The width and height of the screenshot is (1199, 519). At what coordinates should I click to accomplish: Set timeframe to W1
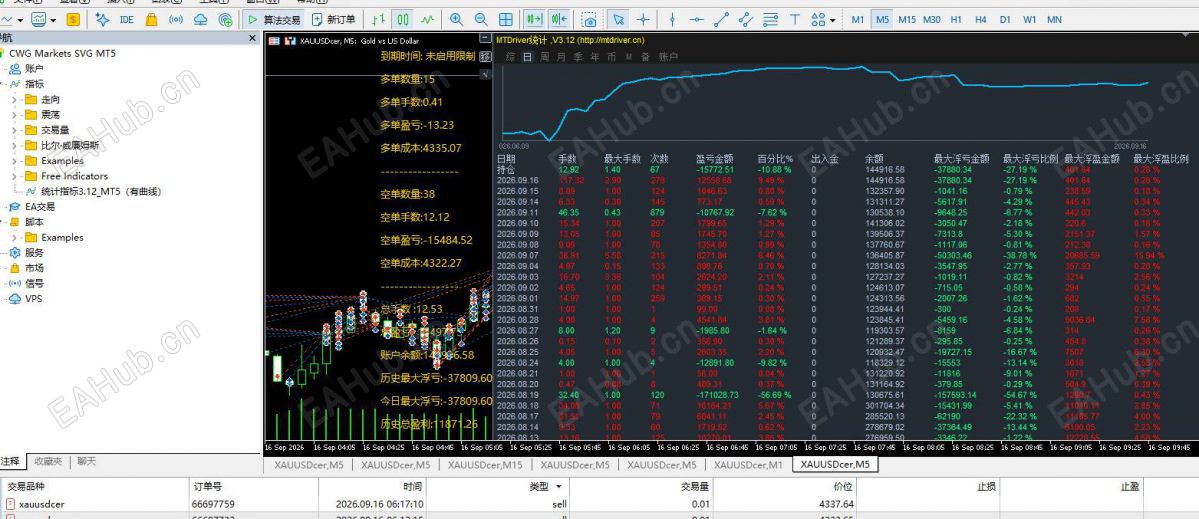click(1030, 19)
